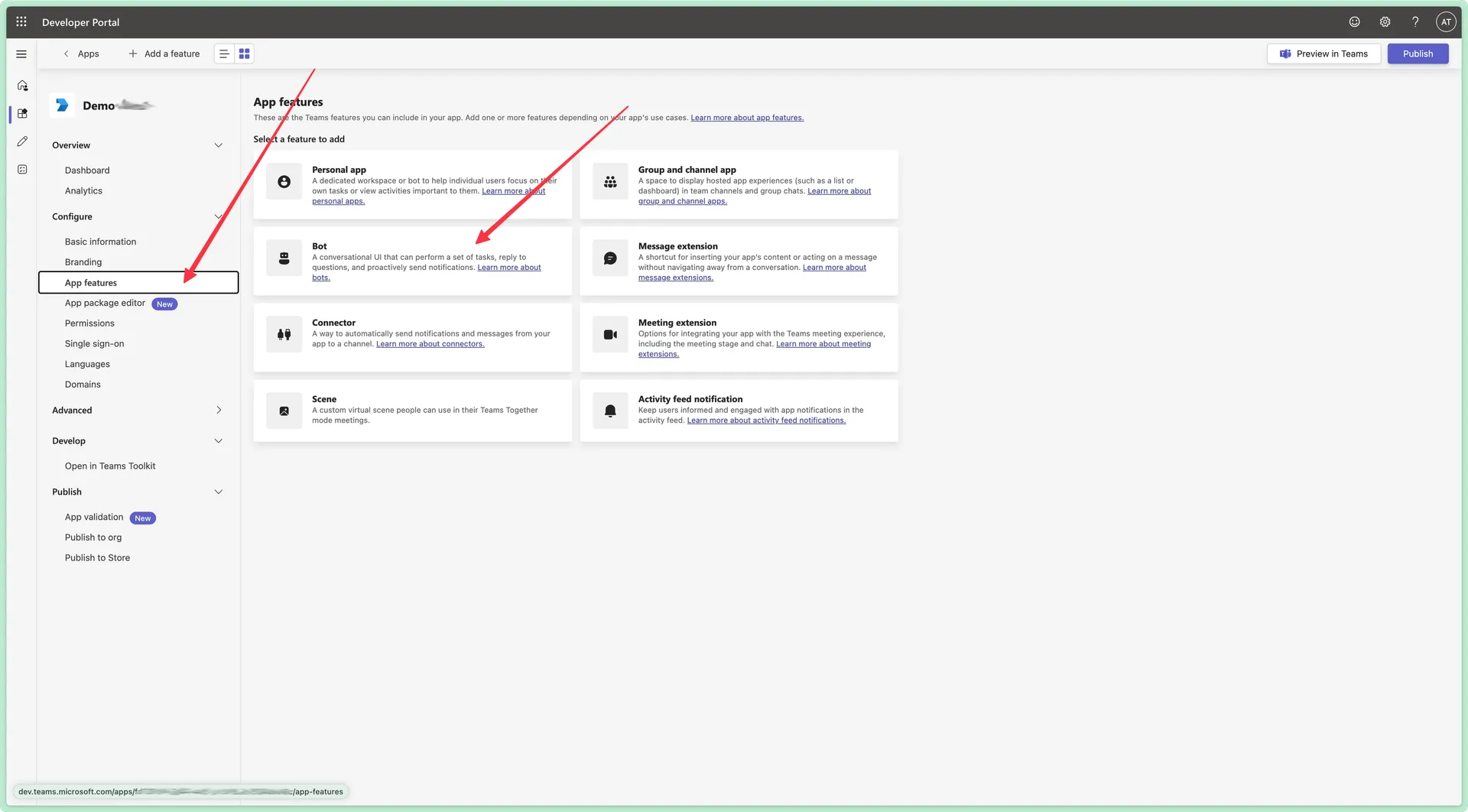
Task: Select the Meeting extension camera icon
Action: (x=610, y=335)
